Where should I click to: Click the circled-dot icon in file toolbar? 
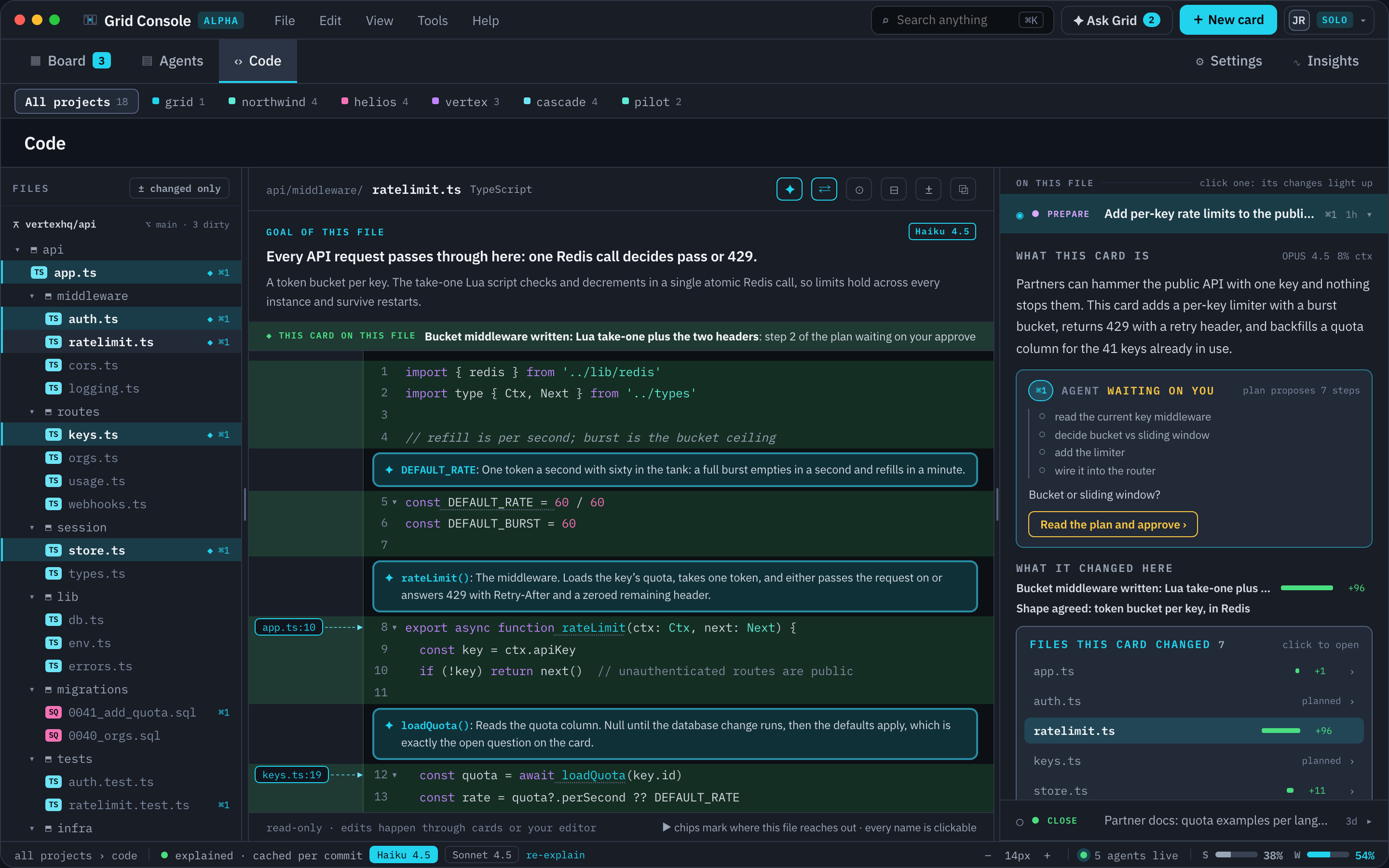click(x=859, y=190)
